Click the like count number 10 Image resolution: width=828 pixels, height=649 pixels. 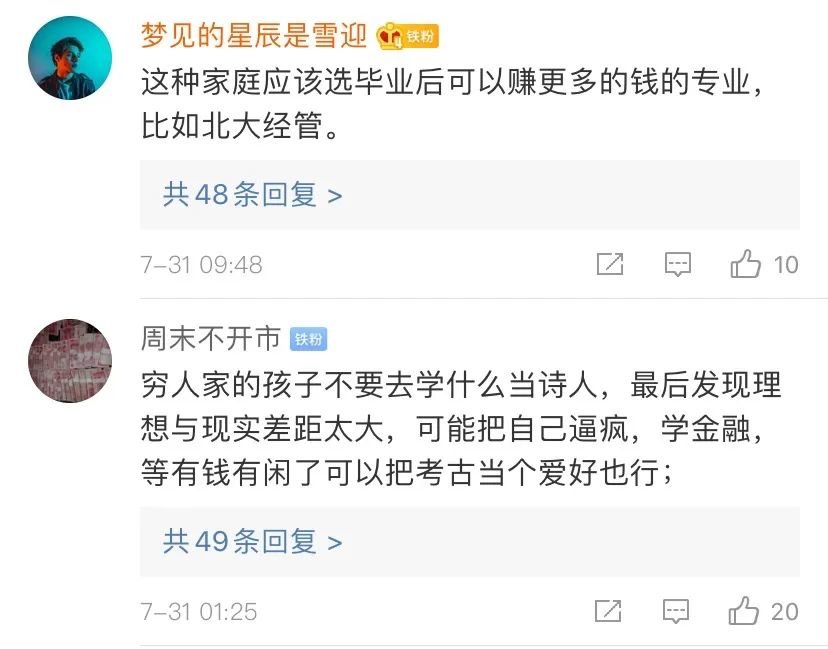tap(786, 265)
